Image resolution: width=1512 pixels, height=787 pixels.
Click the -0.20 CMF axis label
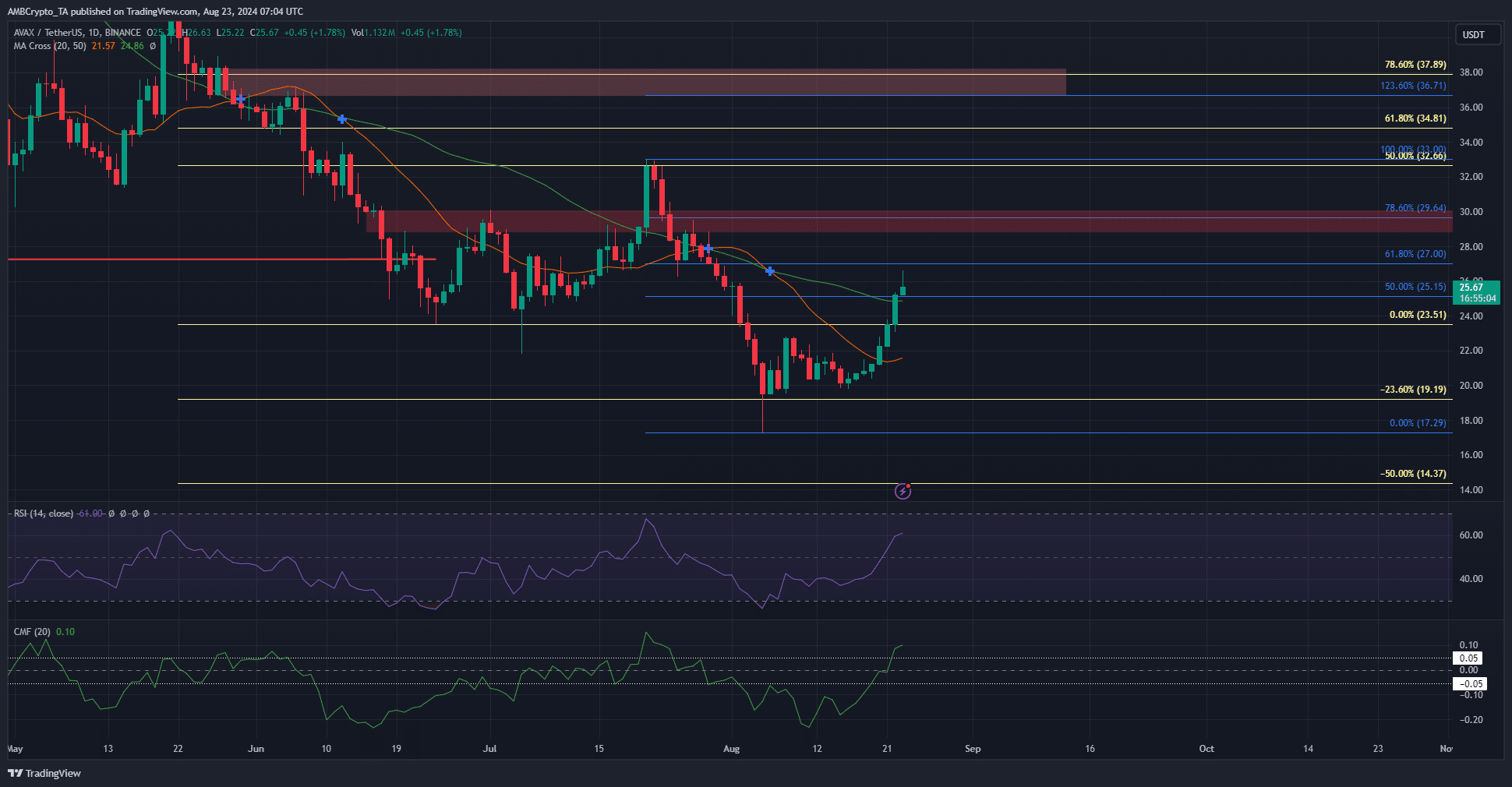(x=1470, y=720)
